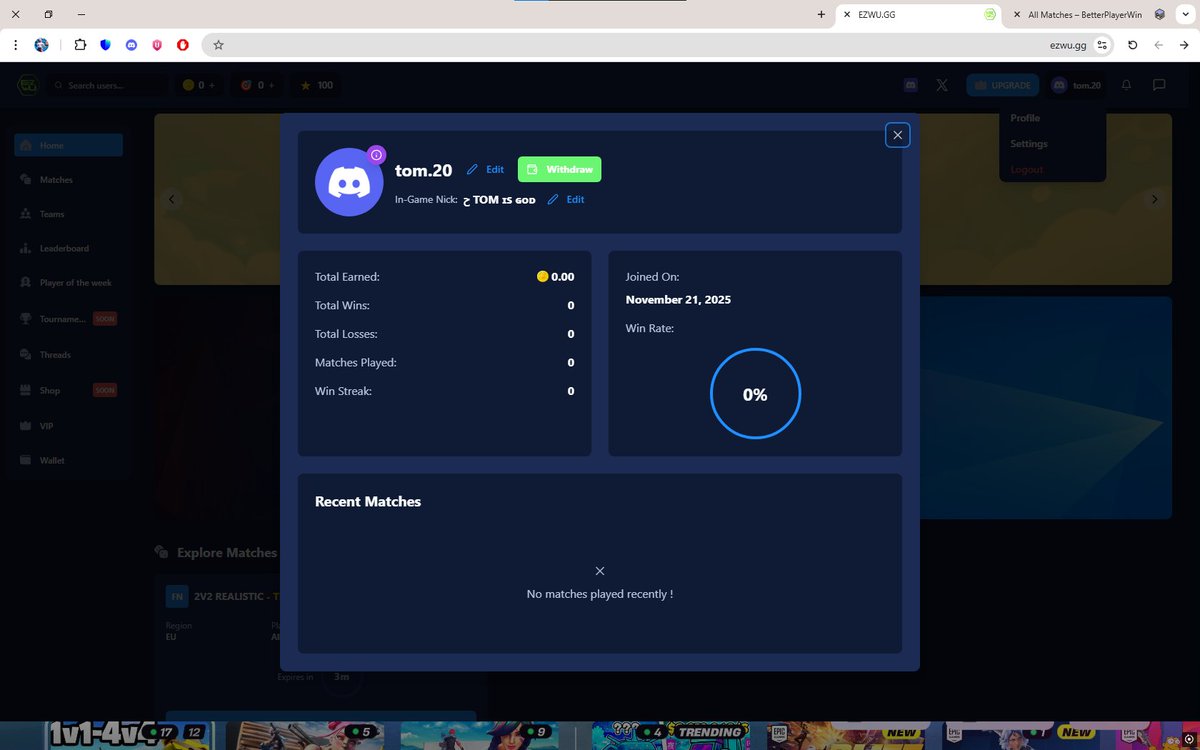Reload the page
Image resolution: width=1200 pixels, height=750 pixels.
[x=1132, y=45]
